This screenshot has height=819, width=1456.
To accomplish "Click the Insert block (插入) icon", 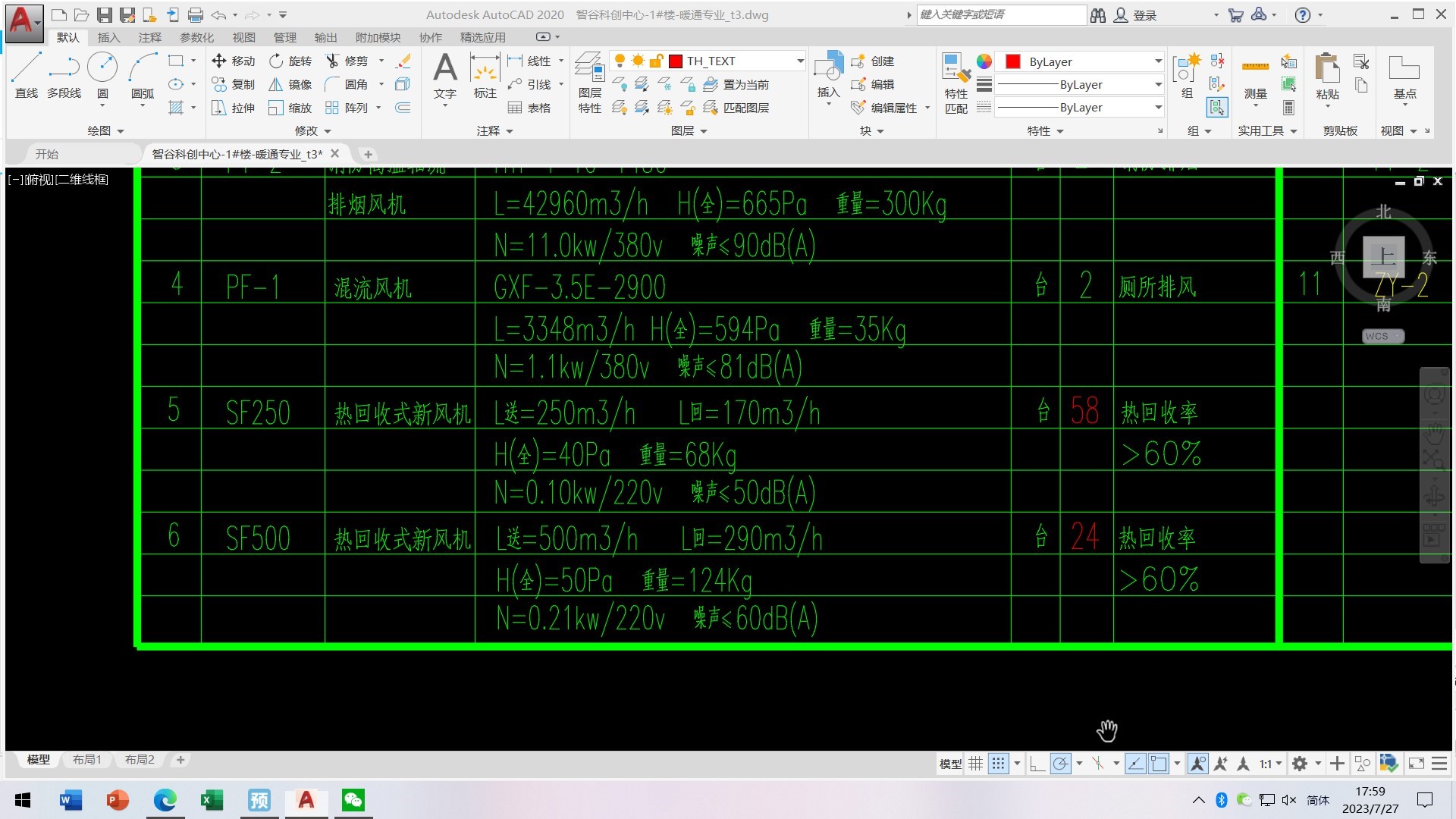I will (x=828, y=74).
